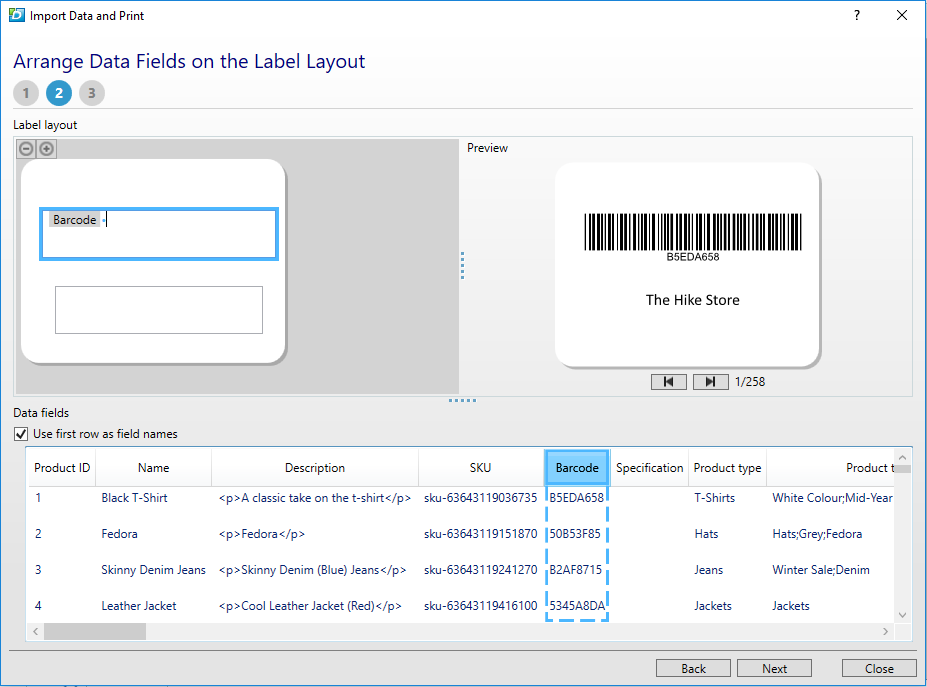
Task: Click the Barcode text box on label
Action: point(159,234)
